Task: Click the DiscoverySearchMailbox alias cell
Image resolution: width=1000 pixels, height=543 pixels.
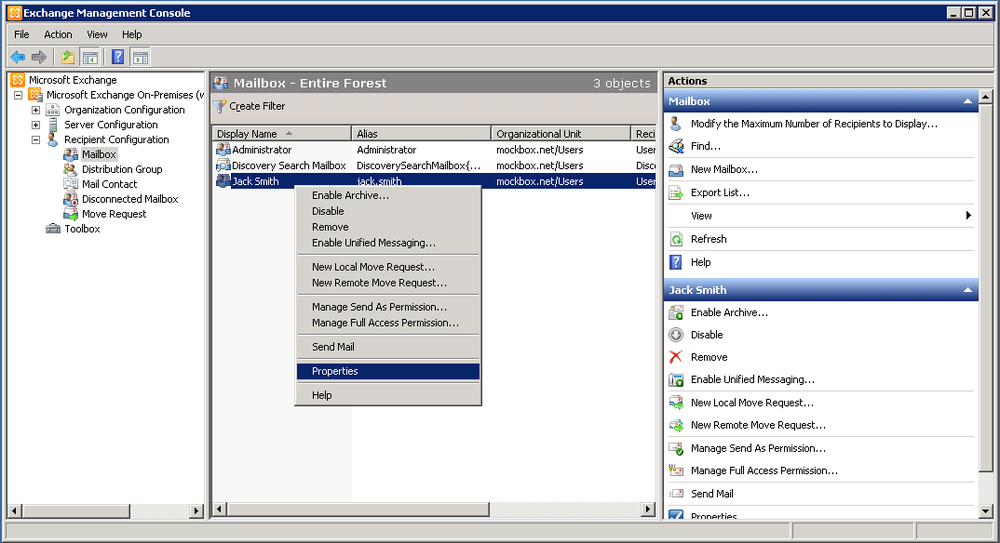Action: pos(418,166)
